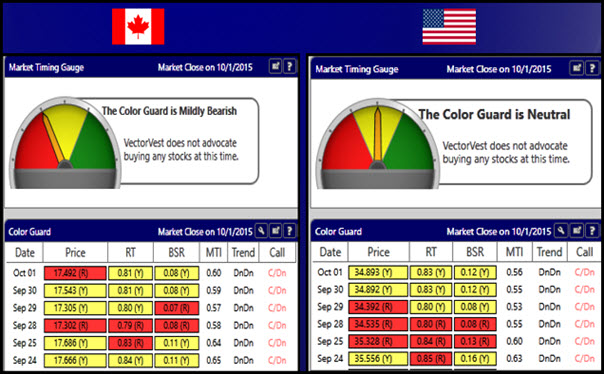Click the export icon in US Color Guard panel
The height and width of the screenshot is (374, 604).
[x=577, y=230]
